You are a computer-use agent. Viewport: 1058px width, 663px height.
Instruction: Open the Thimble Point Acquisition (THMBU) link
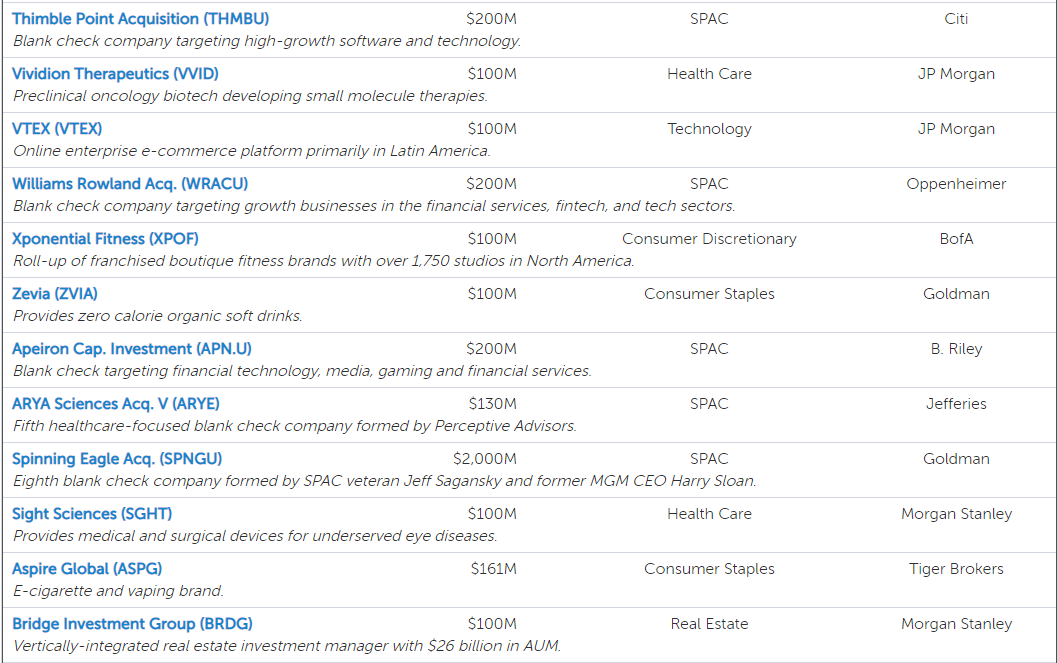click(140, 19)
